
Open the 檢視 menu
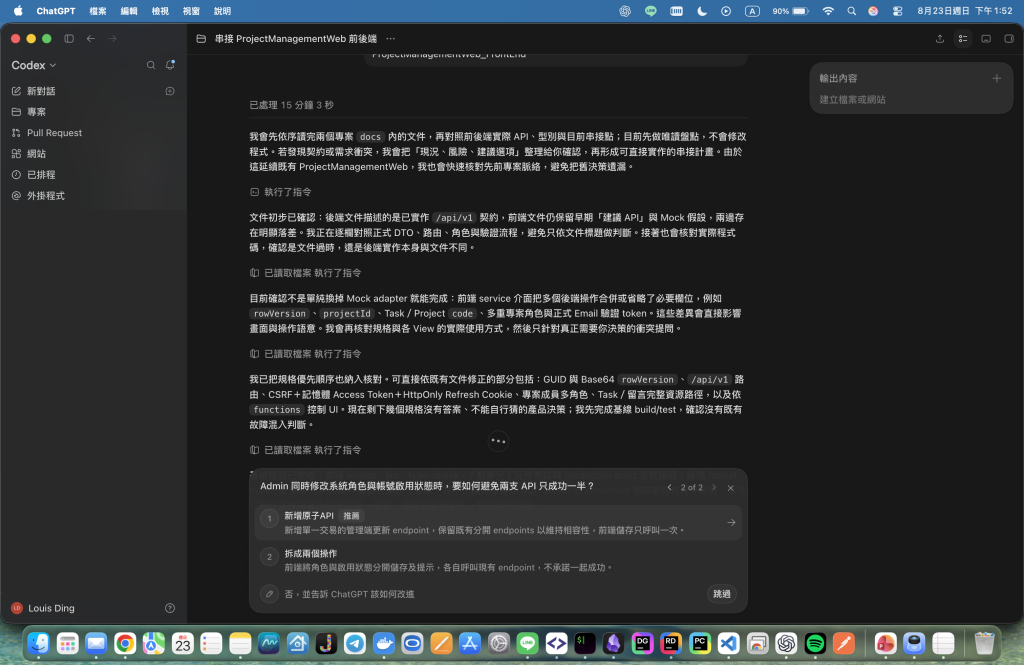coord(160,11)
